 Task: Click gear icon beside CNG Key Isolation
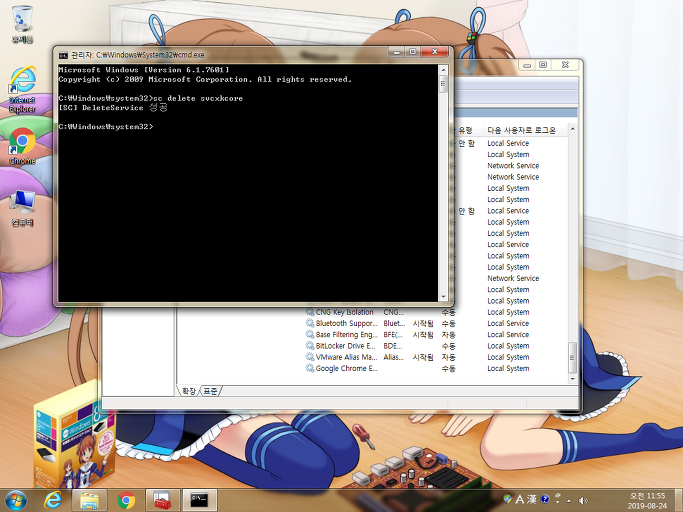[x=310, y=312]
